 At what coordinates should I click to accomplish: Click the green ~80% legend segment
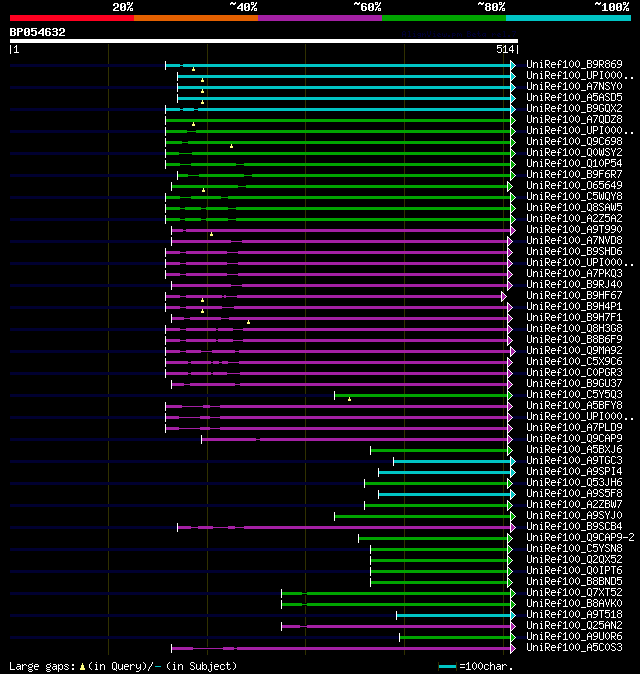(x=444, y=18)
